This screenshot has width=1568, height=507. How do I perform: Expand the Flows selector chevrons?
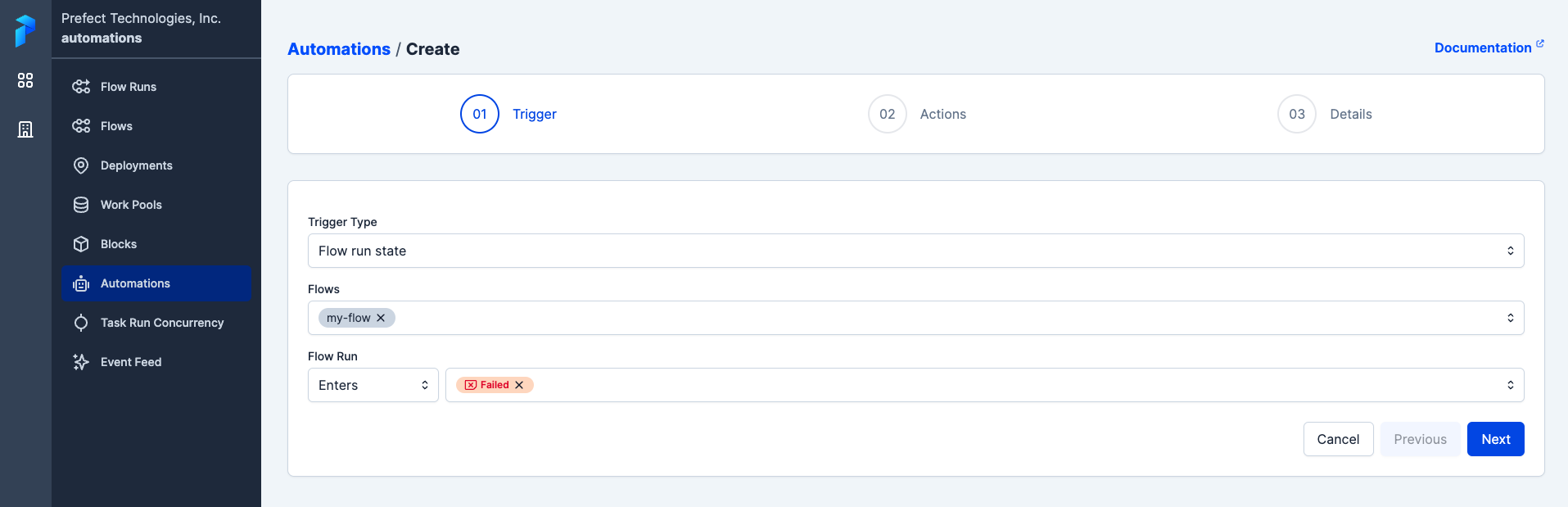click(1511, 318)
